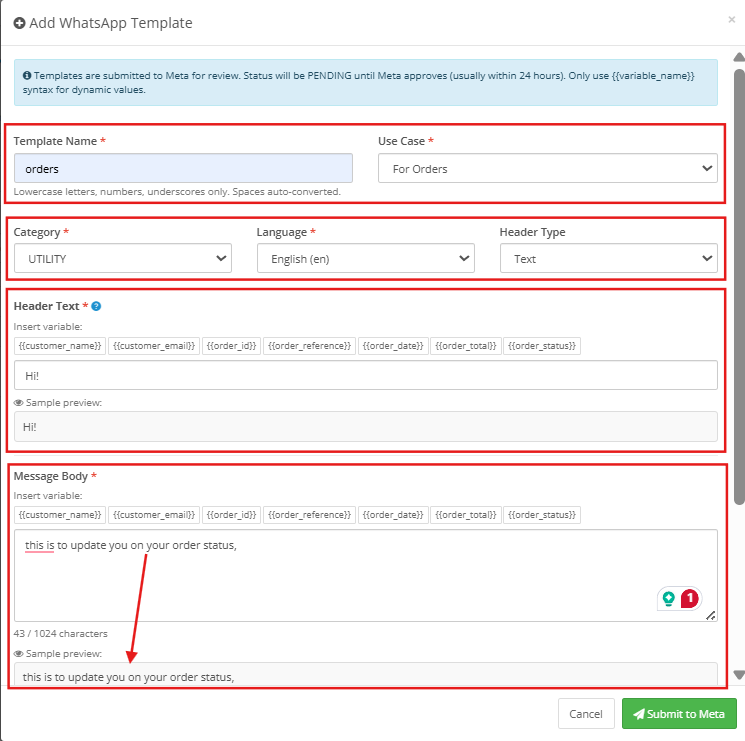Click the Template Name input field
The height and width of the screenshot is (741, 745).
[183, 168]
